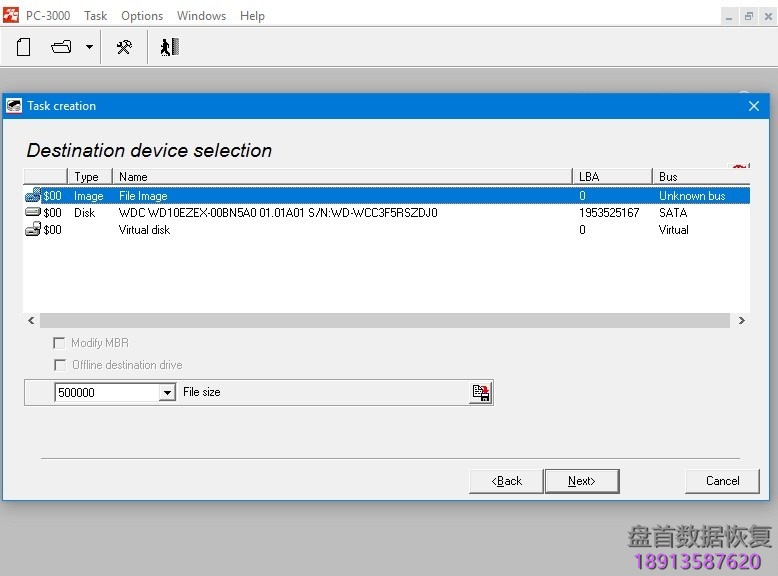Toggle the Modify MBR checkbox
The width and height of the screenshot is (778, 576).
(60, 343)
